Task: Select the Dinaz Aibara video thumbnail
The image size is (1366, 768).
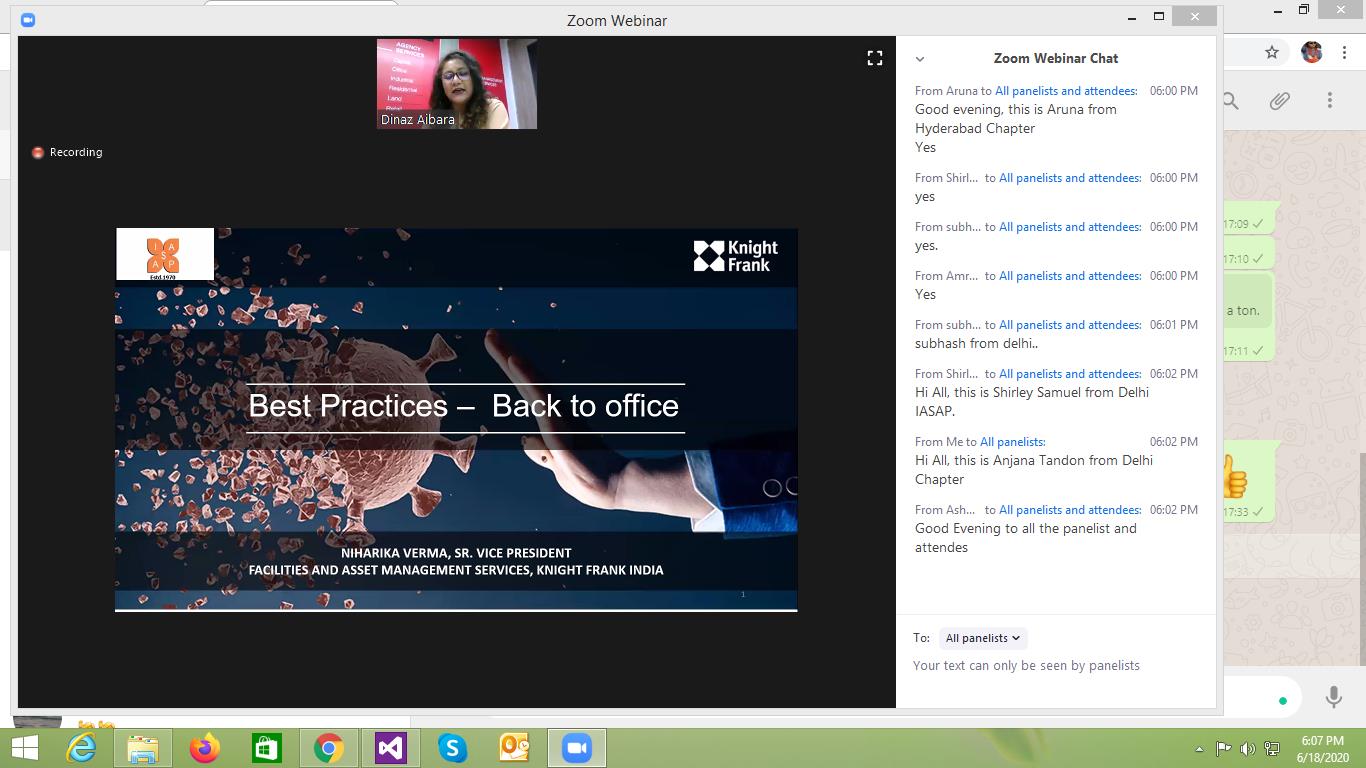Action: (x=457, y=84)
